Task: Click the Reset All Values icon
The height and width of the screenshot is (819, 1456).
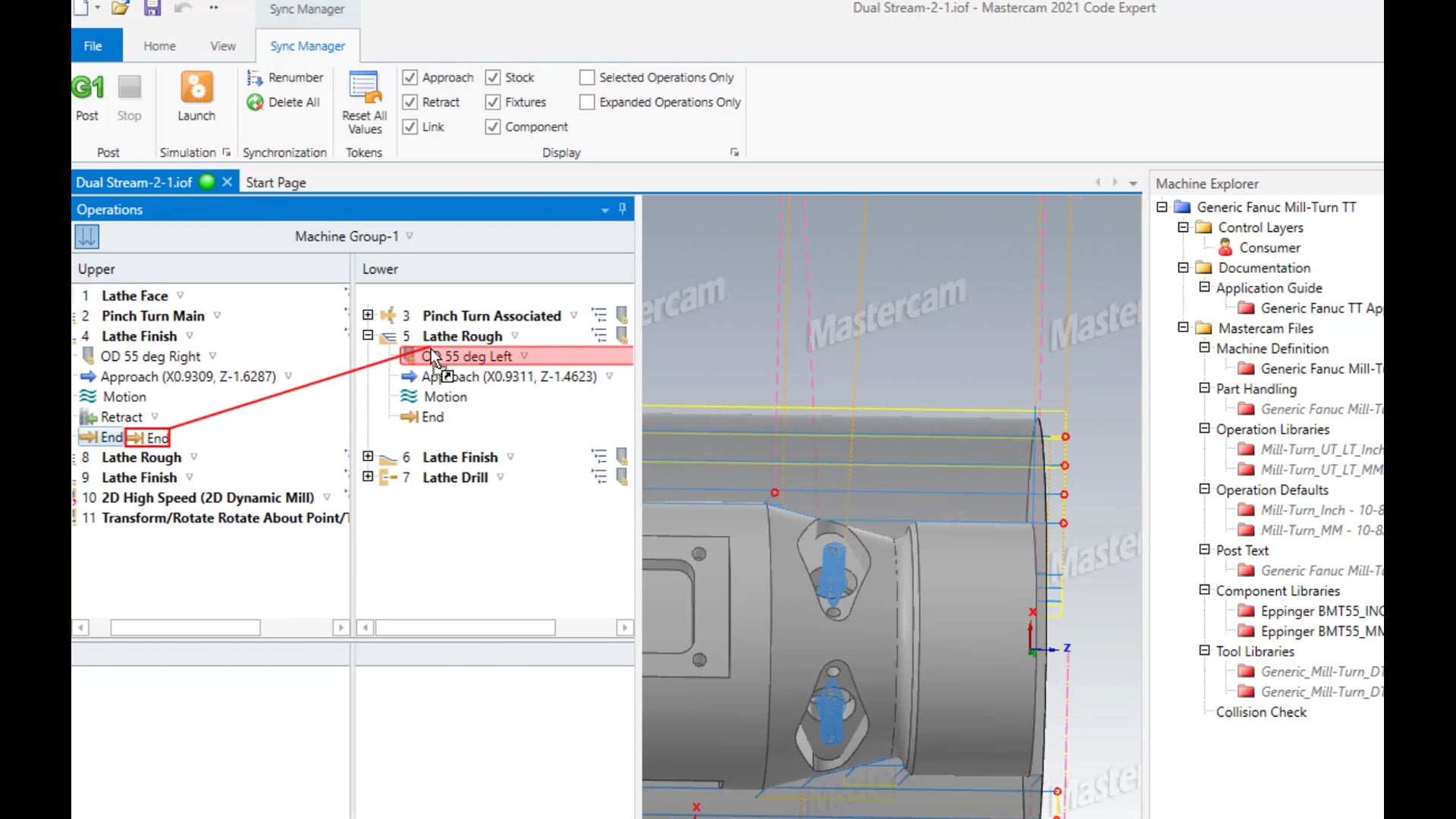Action: click(365, 88)
